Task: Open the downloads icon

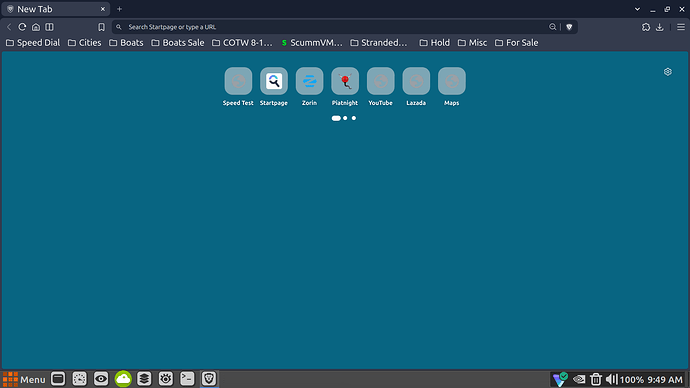Action: pos(659,27)
